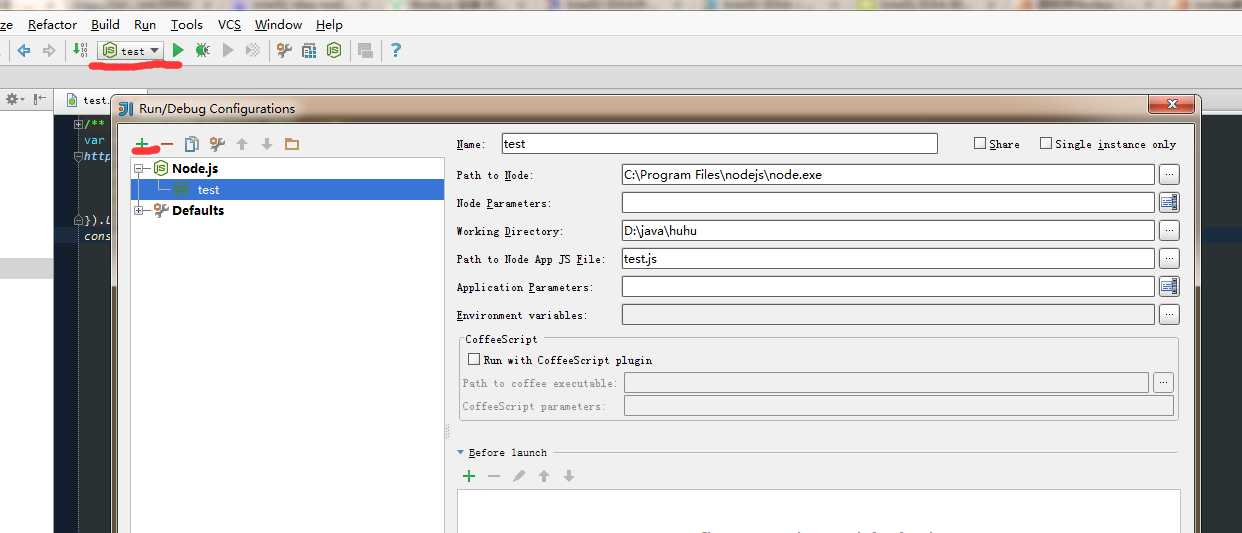Toggle code fold marker beside '/**' comment

coord(79,124)
